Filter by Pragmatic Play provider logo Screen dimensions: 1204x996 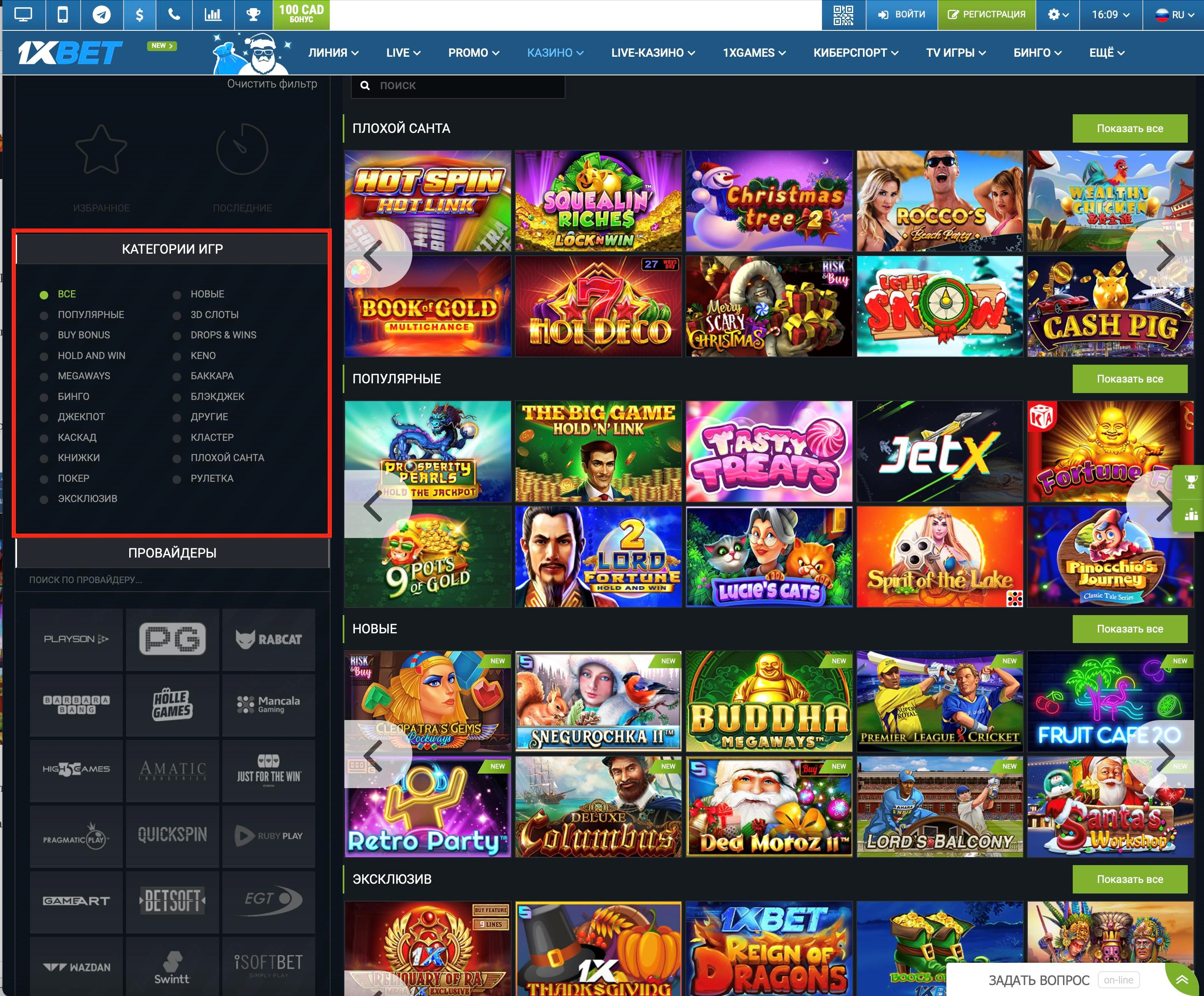(76, 836)
